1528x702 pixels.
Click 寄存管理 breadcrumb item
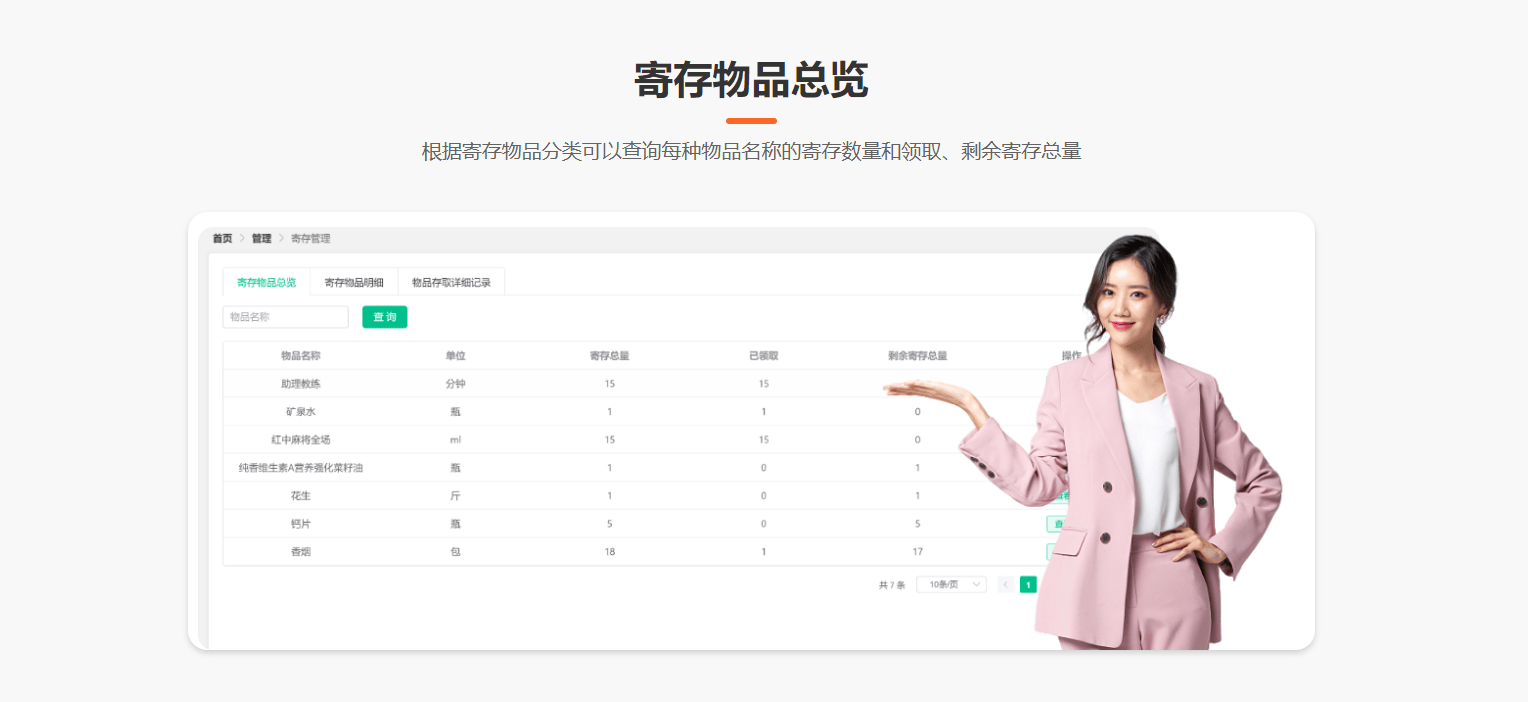pos(310,239)
